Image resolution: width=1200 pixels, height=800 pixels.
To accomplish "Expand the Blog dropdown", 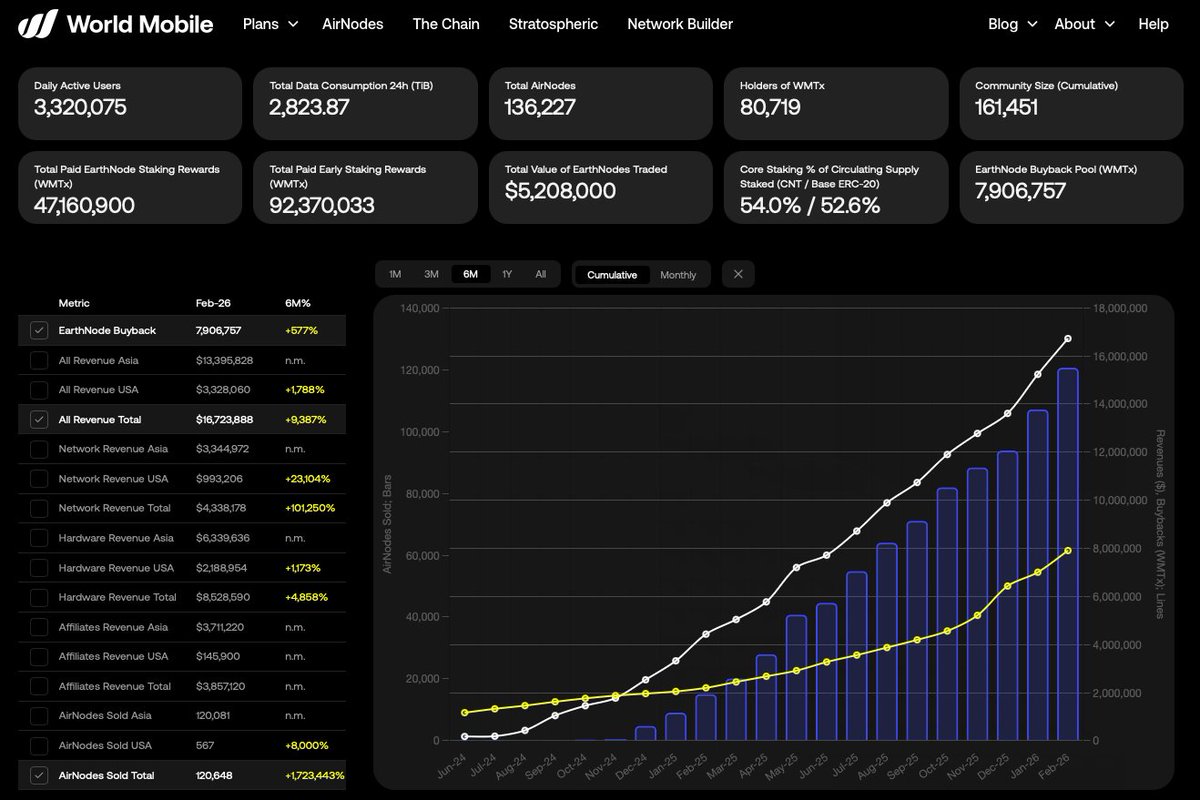I will 1011,23.
